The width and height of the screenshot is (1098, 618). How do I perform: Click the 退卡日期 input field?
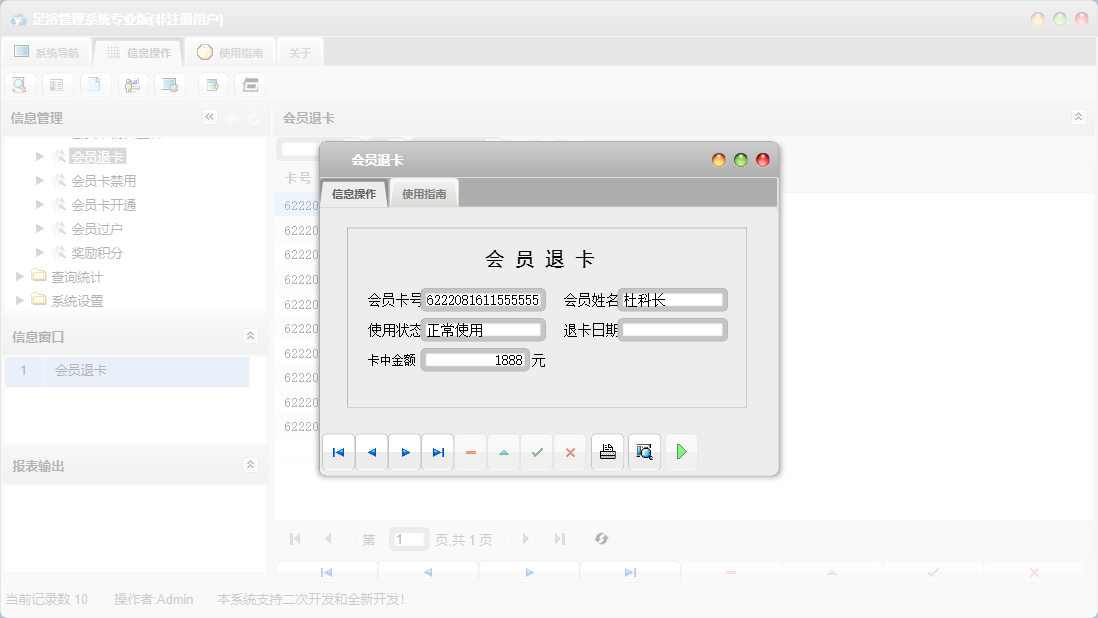click(672, 329)
